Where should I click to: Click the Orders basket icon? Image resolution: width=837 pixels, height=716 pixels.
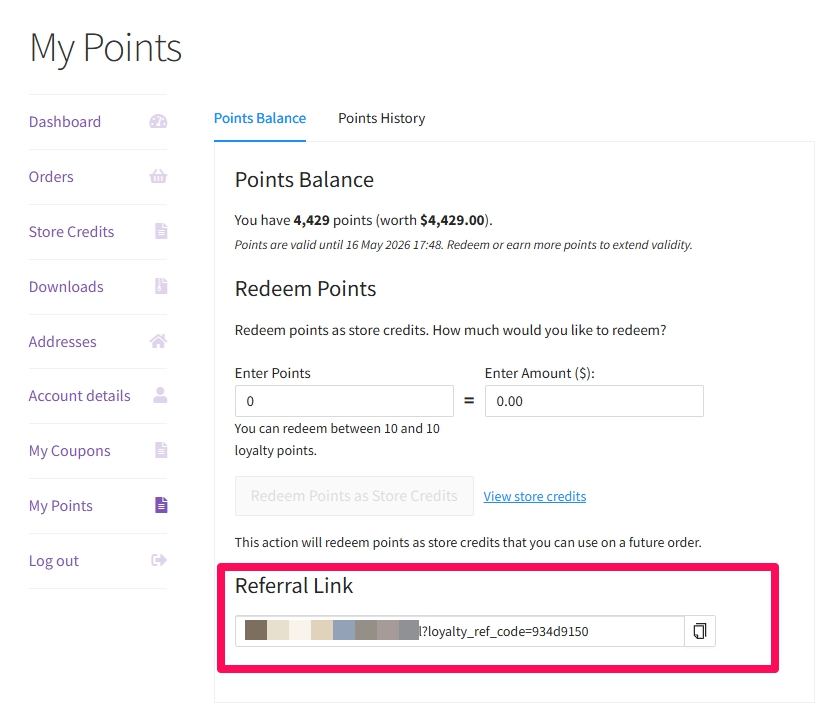click(158, 176)
